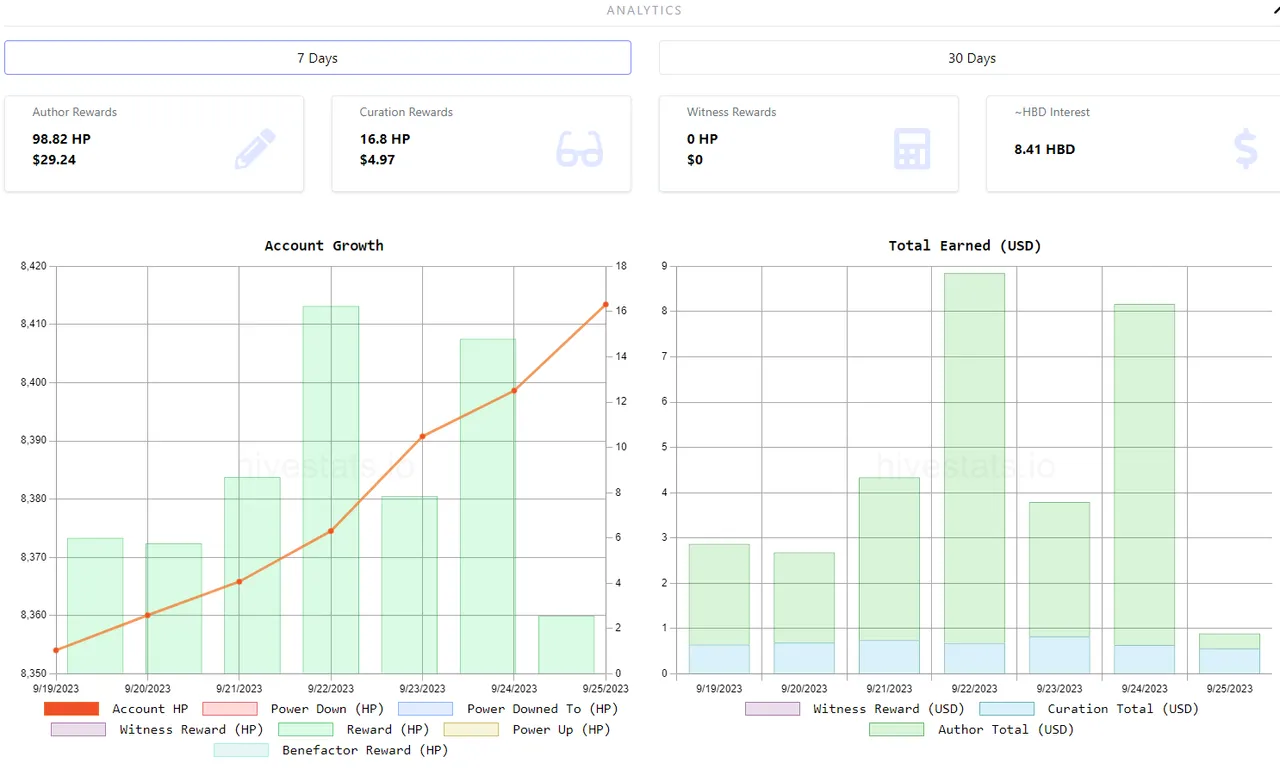Screen dimensions: 1280x768
Task: Click the 9/22/2023 reward bar in Account Growth
Action: pyautogui.click(x=331, y=490)
